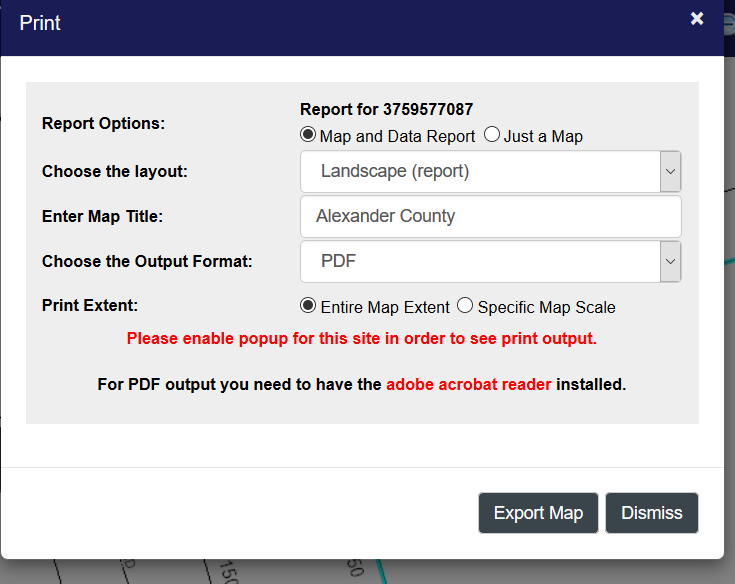
Task: Click the Choose the layout label
Action: (114, 171)
